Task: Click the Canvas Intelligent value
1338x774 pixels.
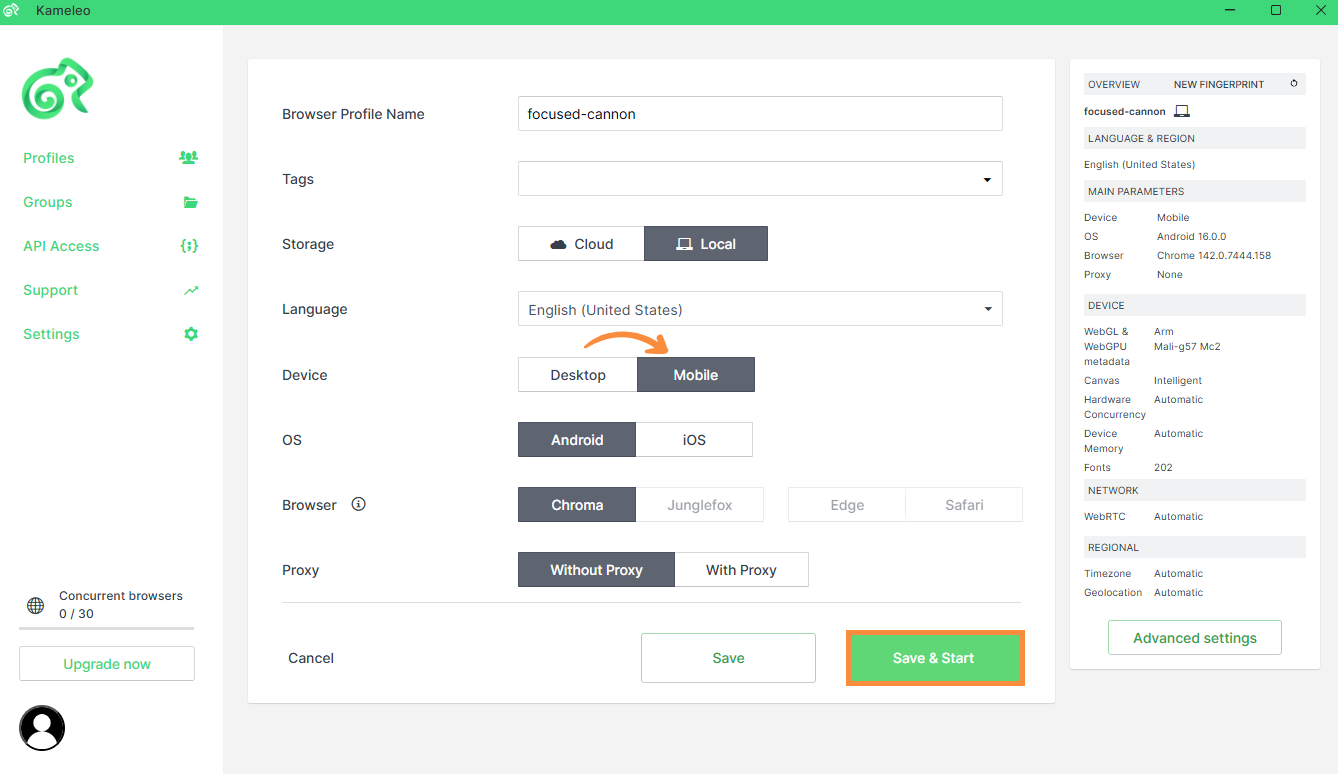Action: pyautogui.click(x=1178, y=380)
